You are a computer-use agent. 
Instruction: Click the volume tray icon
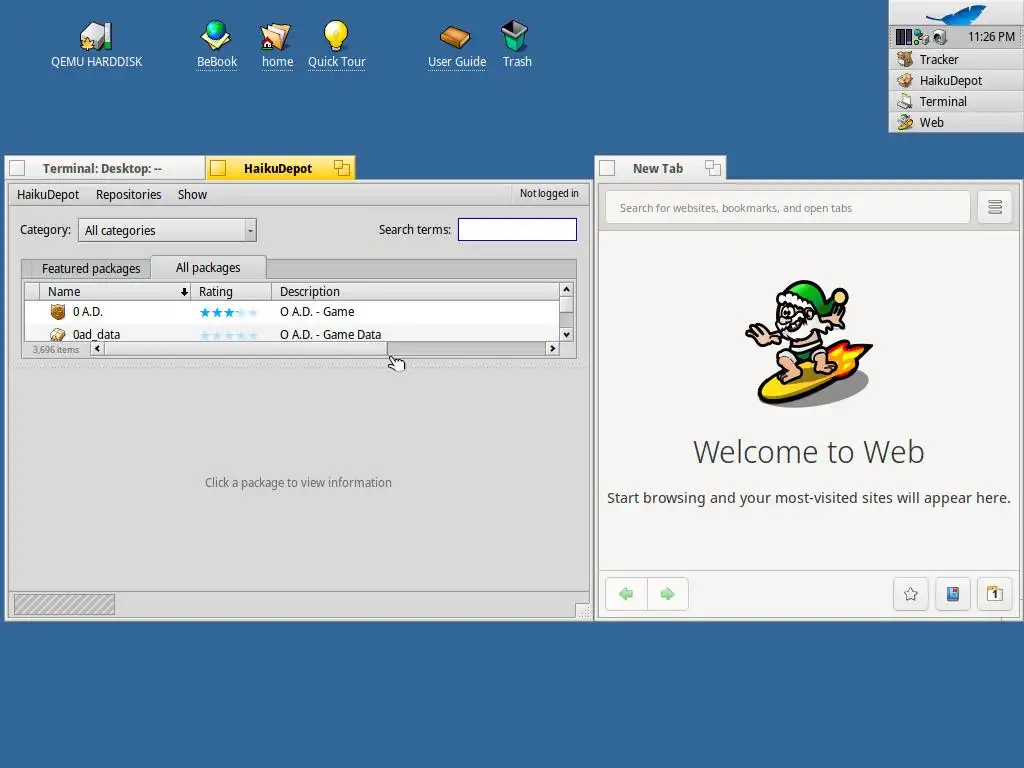940,37
